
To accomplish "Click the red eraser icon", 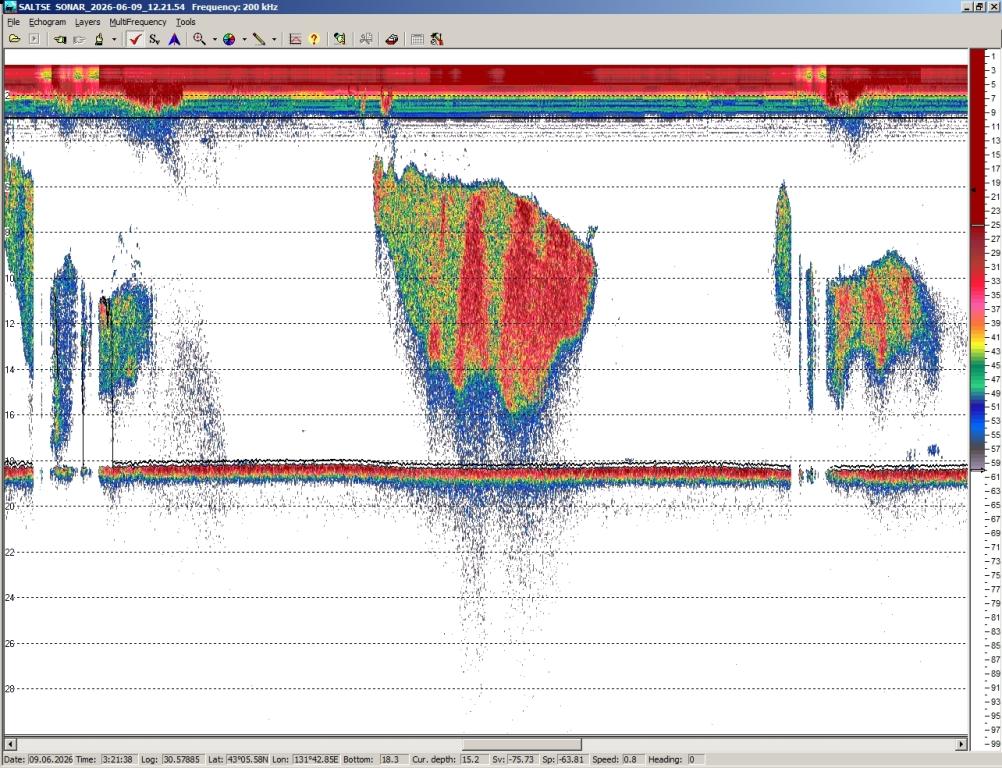I will coord(392,39).
